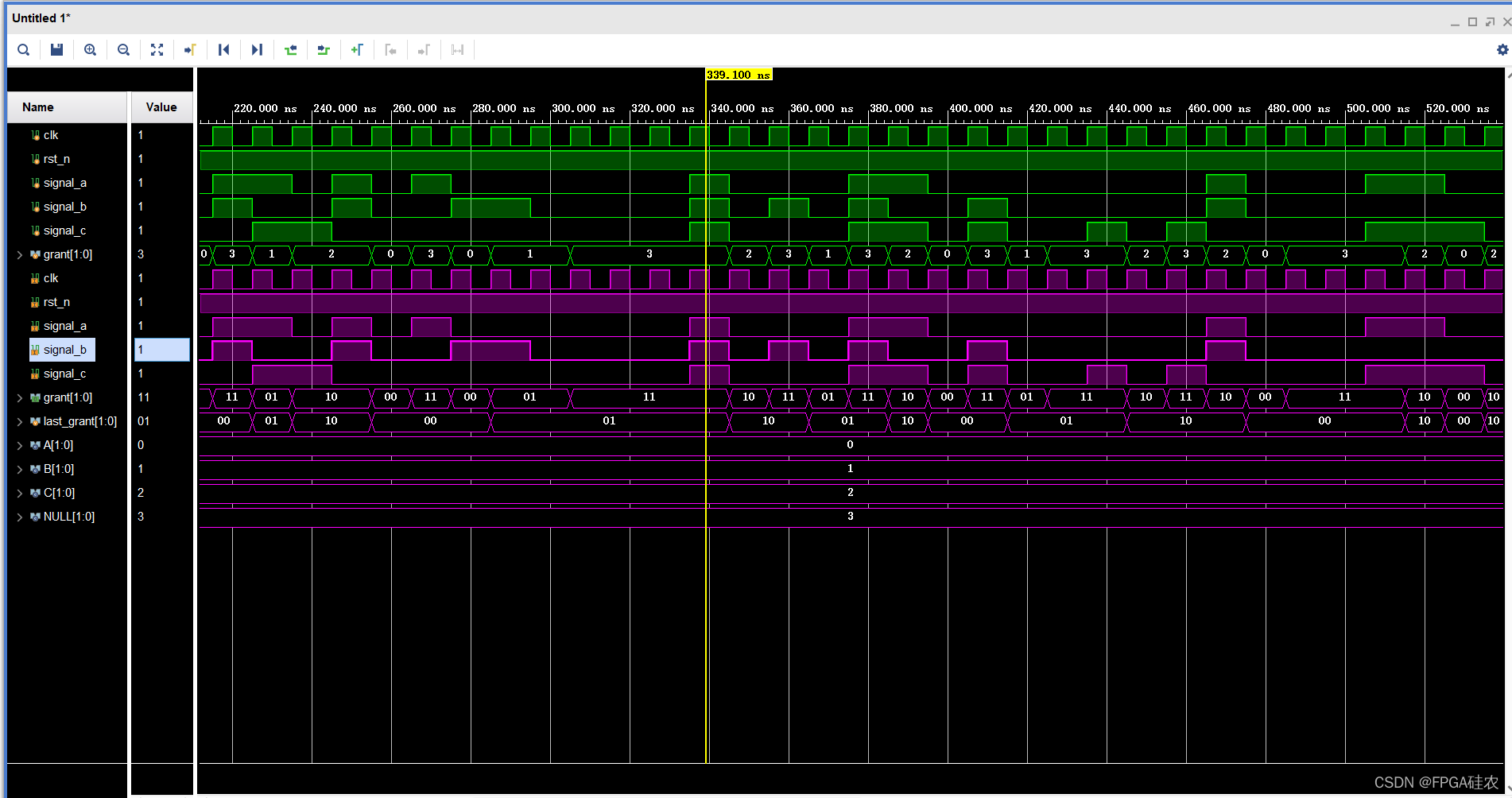Viewport: 1512px width, 798px height.
Task: Float the waveform window
Action: click(x=1490, y=22)
